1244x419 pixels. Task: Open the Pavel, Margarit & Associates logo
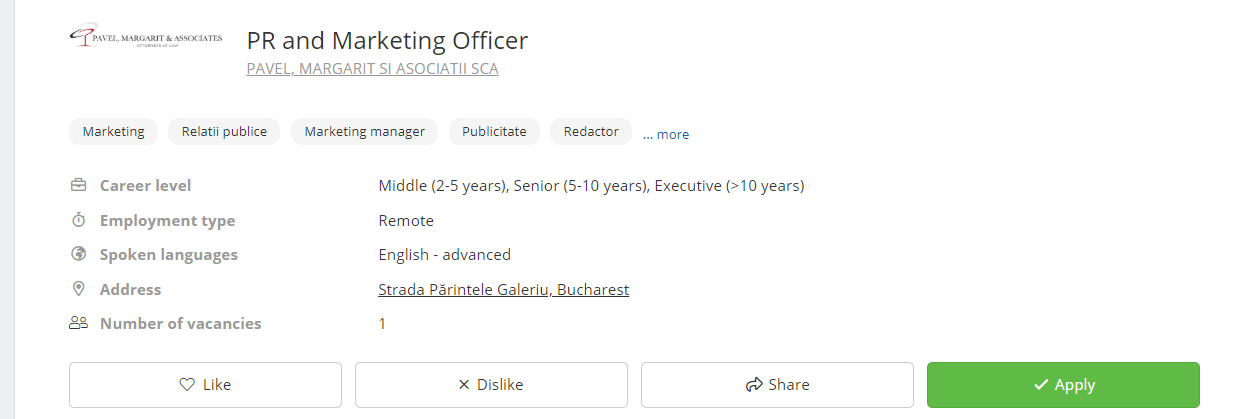tap(146, 38)
